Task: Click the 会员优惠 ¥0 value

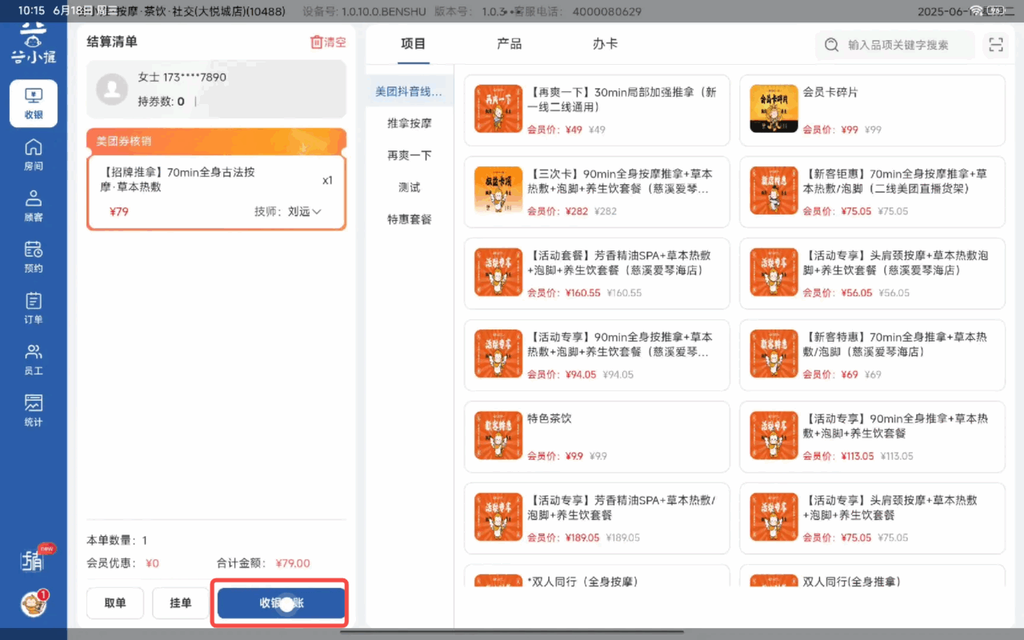Action: point(152,563)
